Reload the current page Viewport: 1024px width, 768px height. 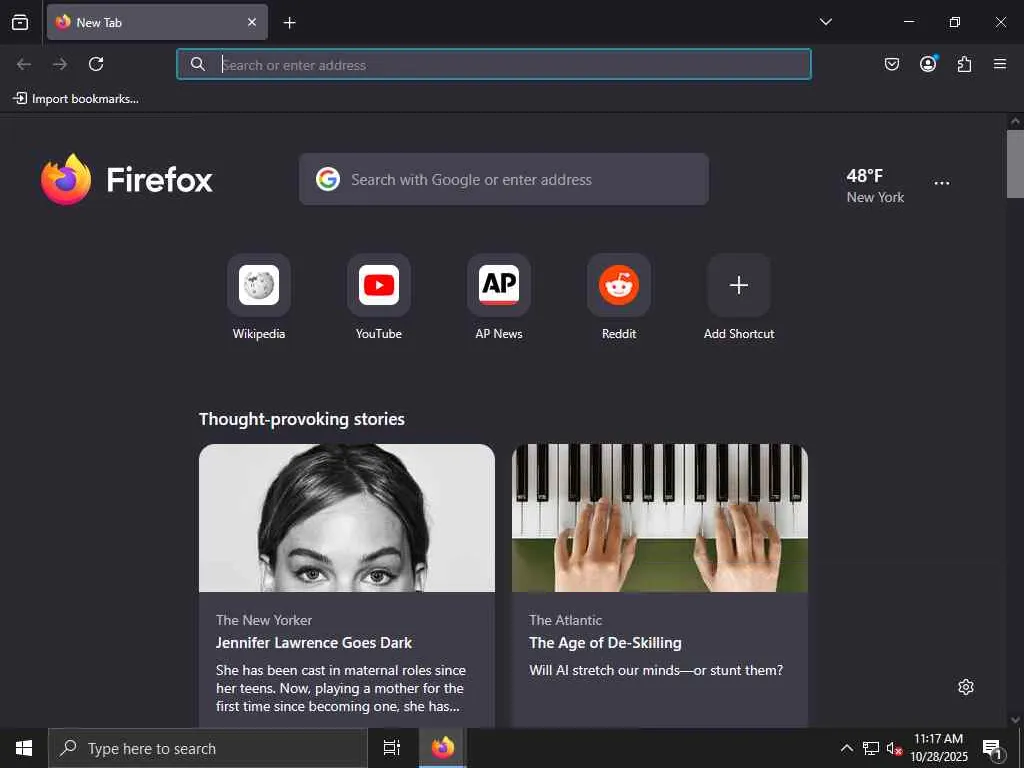click(96, 64)
